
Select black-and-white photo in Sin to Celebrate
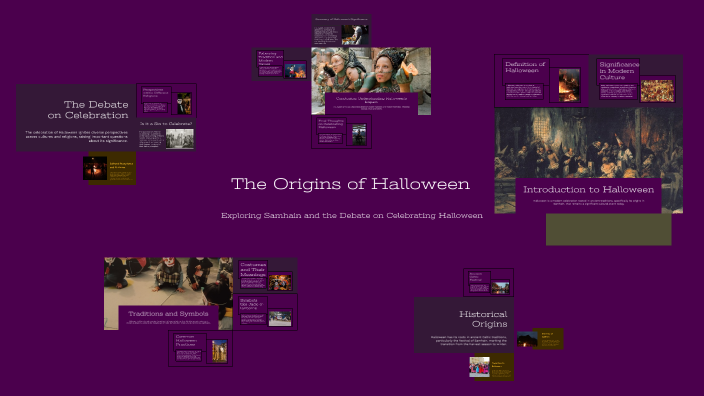(x=180, y=139)
